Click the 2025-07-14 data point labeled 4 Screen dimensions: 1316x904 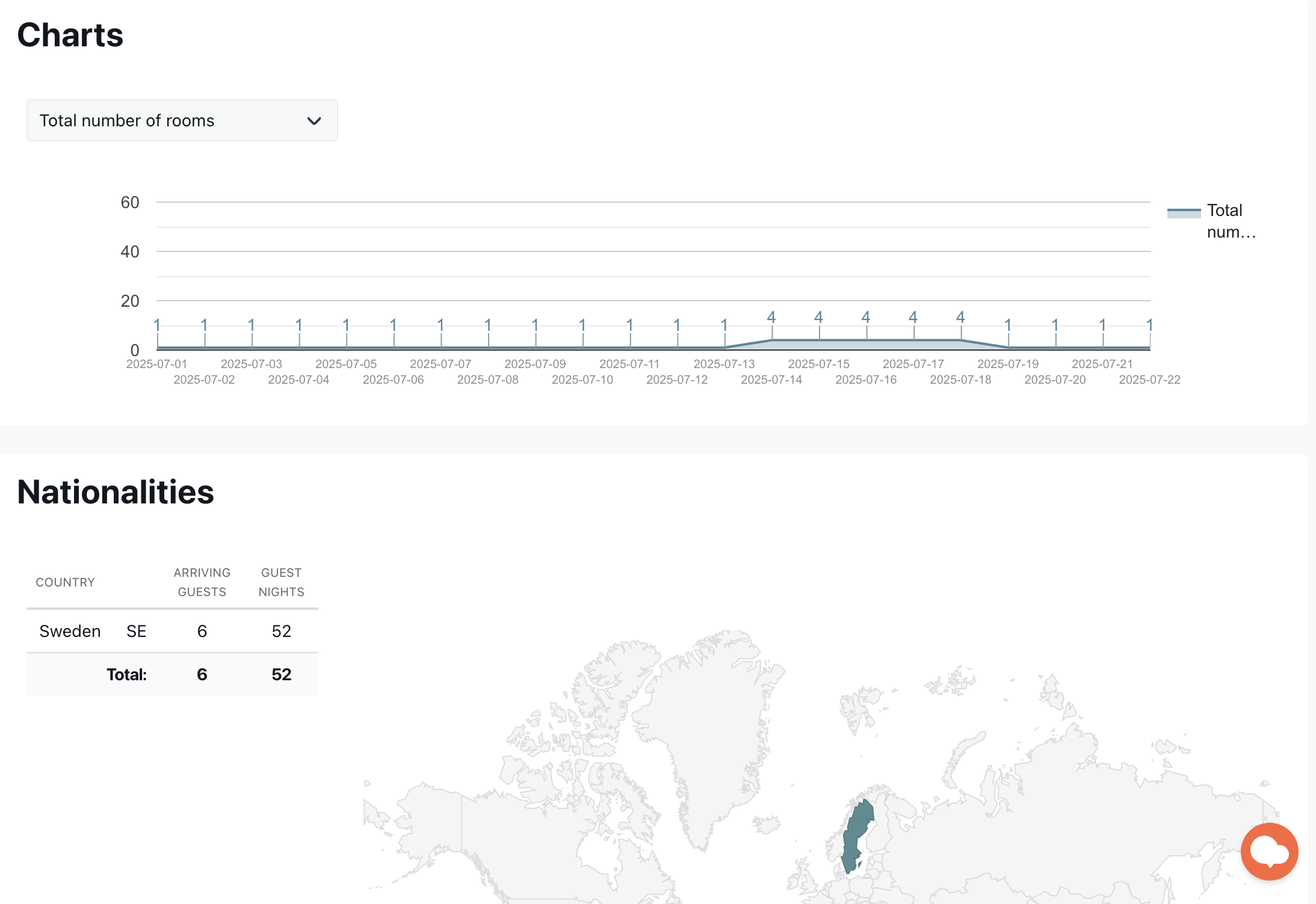click(x=771, y=340)
